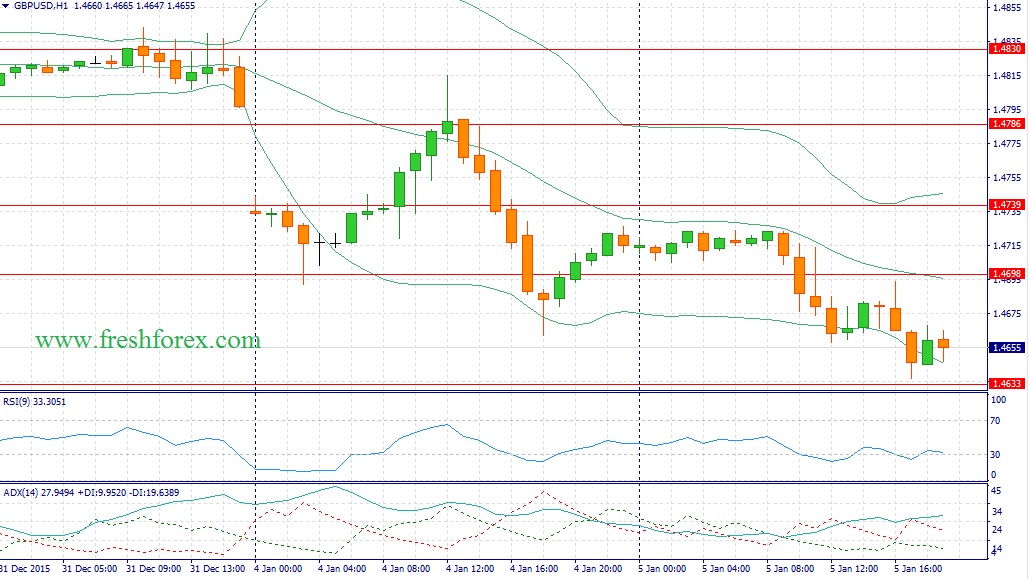Click the triangle arrow beside GBPUSD,H1

click(6, 5)
